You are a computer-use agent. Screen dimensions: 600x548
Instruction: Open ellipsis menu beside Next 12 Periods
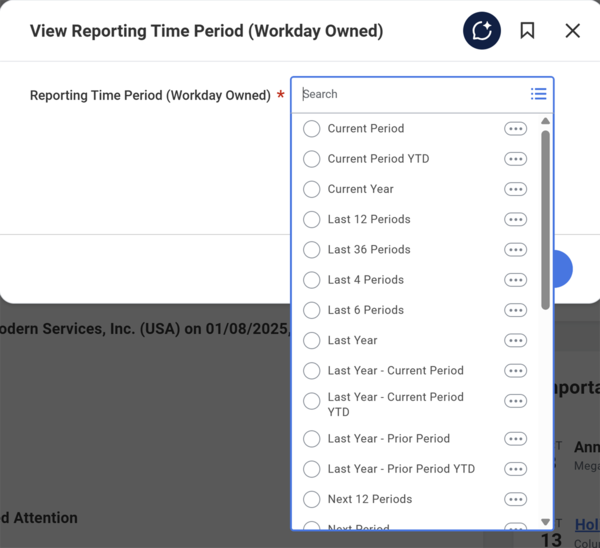(x=515, y=499)
